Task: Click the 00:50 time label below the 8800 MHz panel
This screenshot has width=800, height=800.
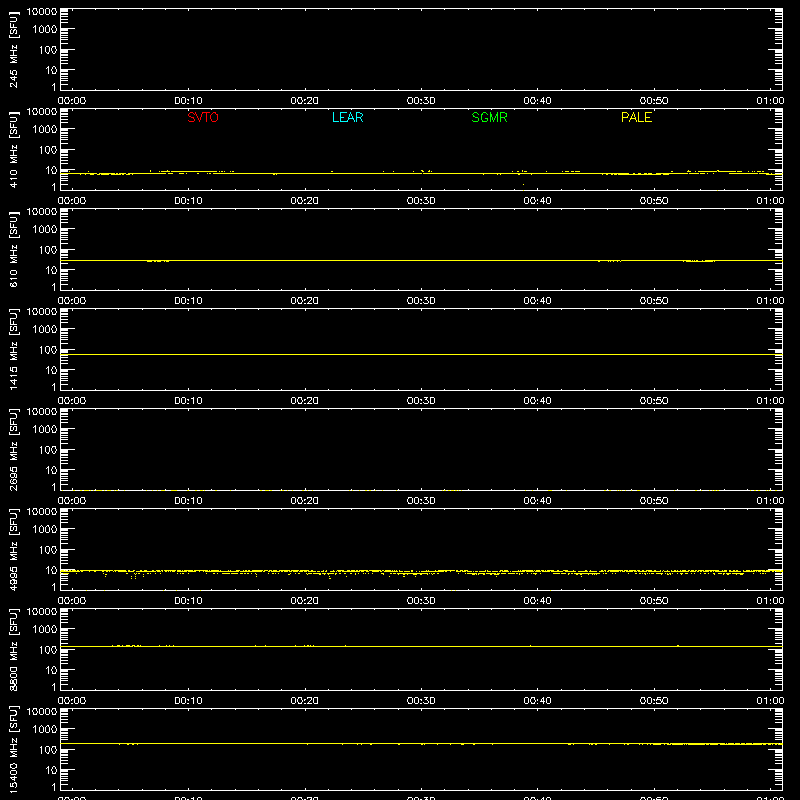Action: [x=654, y=701]
